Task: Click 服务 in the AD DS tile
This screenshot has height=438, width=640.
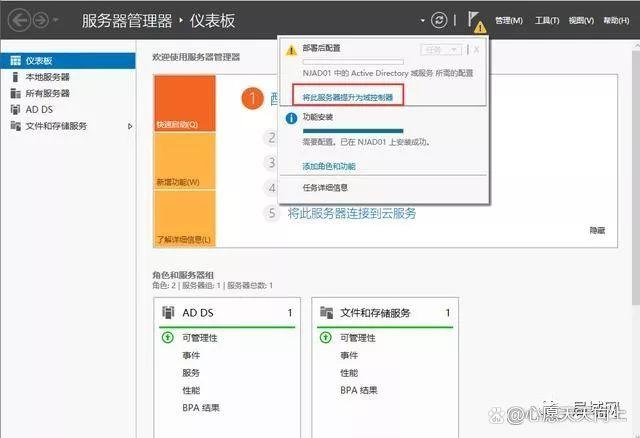Action: pyautogui.click(x=191, y=373)
